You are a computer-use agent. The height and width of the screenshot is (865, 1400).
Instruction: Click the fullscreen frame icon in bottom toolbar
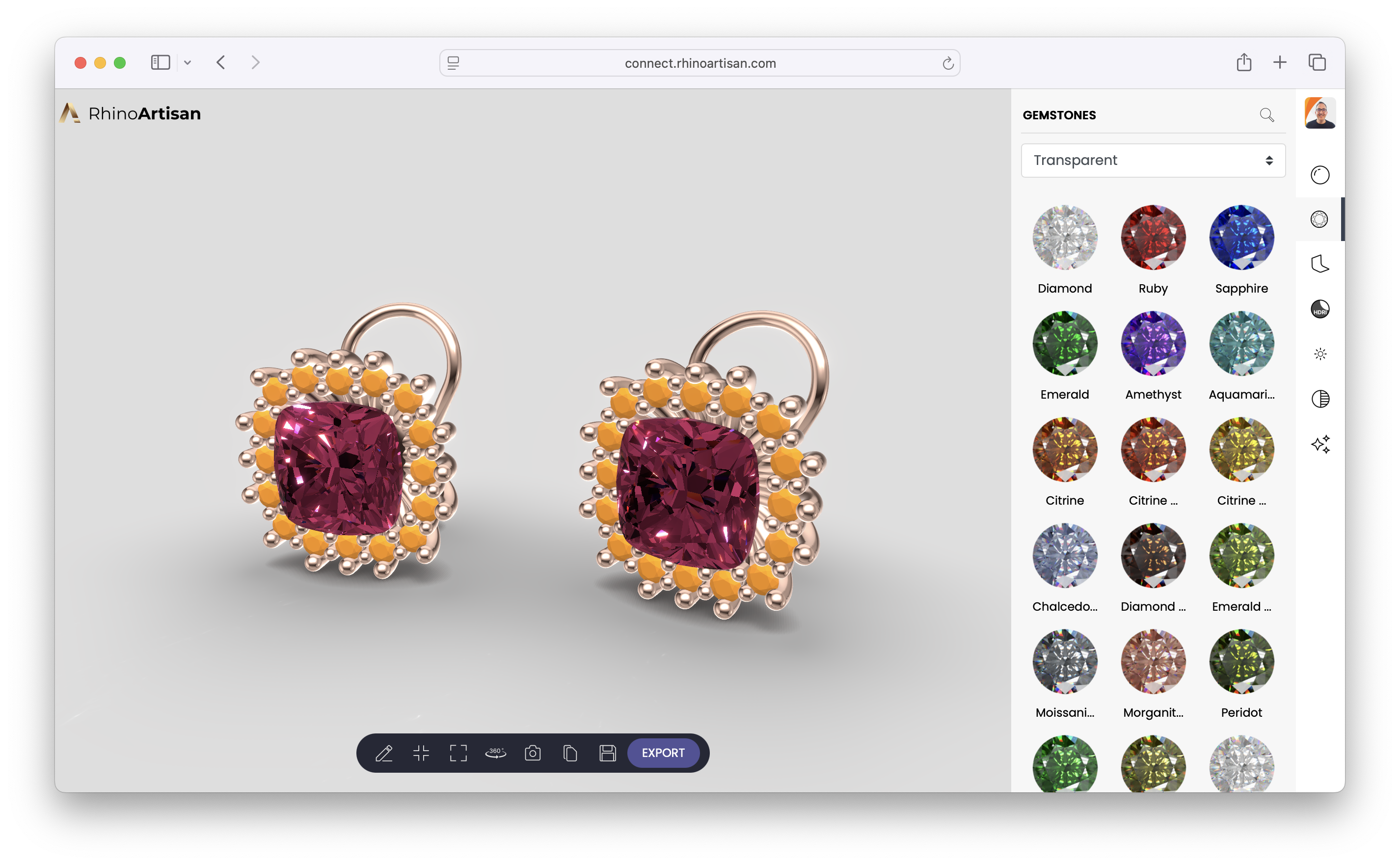[x=458, y=753]
